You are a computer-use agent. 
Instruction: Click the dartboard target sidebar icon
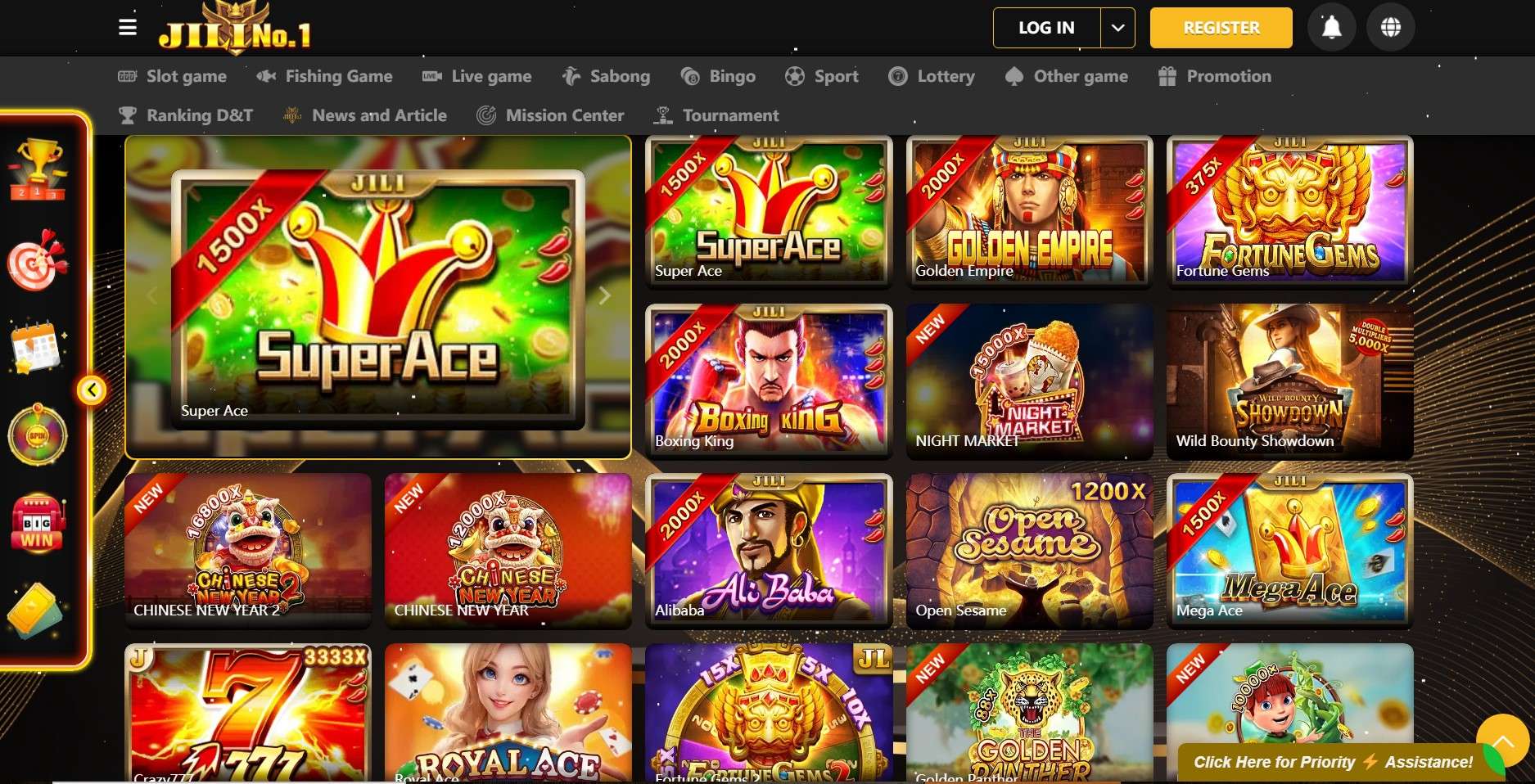37,260
